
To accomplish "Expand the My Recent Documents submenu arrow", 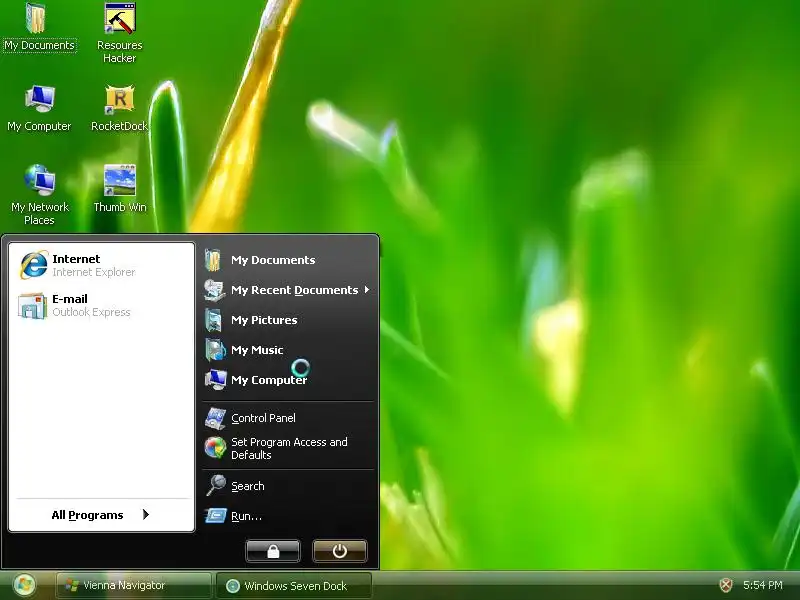I will pos(366,290).
